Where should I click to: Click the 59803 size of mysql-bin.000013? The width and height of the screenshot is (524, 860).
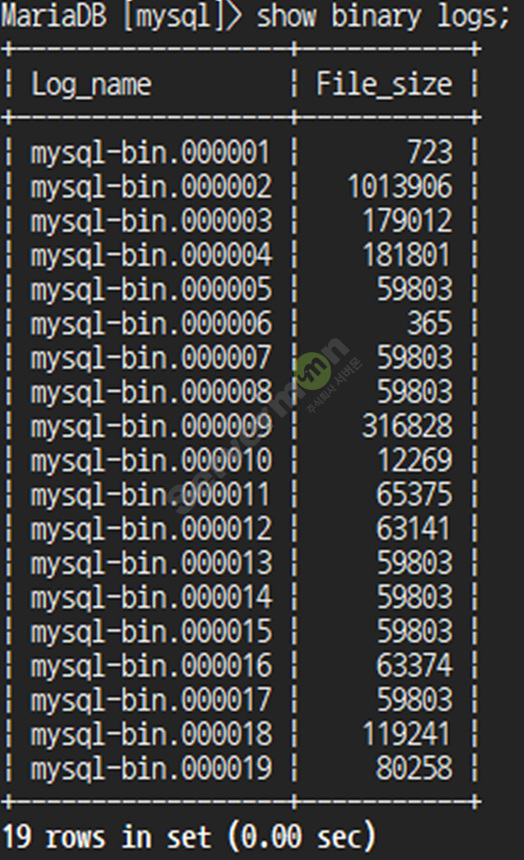tap(415, 563)
